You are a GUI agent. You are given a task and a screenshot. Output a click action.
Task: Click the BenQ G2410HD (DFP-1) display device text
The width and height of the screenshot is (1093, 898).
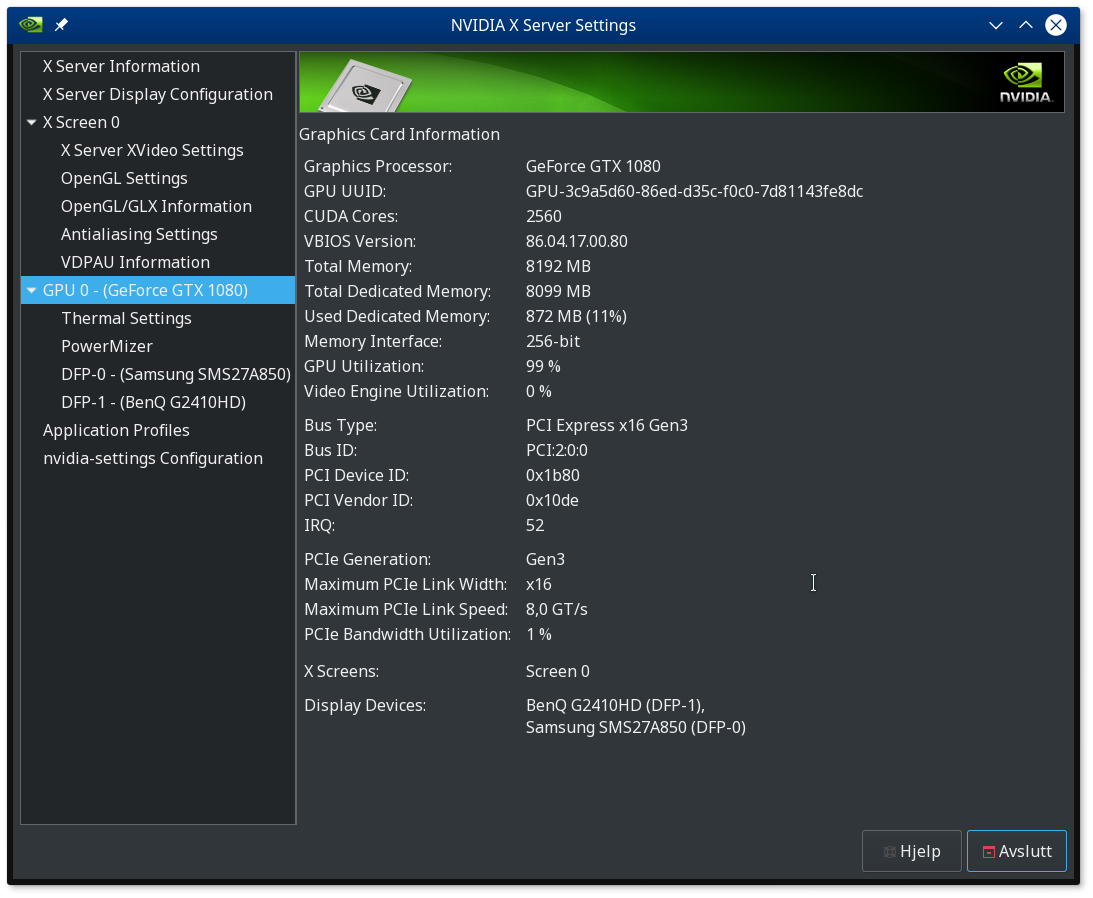[x=616, y=706]
